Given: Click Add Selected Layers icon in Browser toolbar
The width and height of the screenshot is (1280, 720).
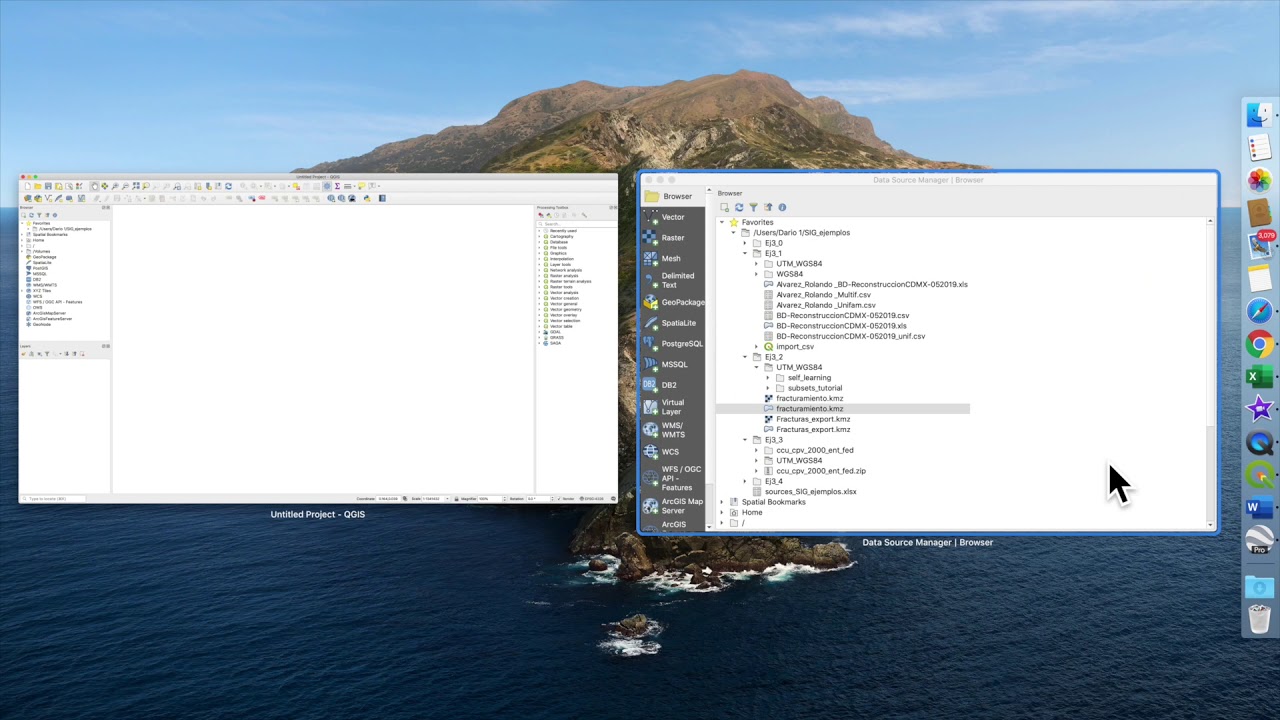Looking at the screenshot, I should tap(724, 207).
